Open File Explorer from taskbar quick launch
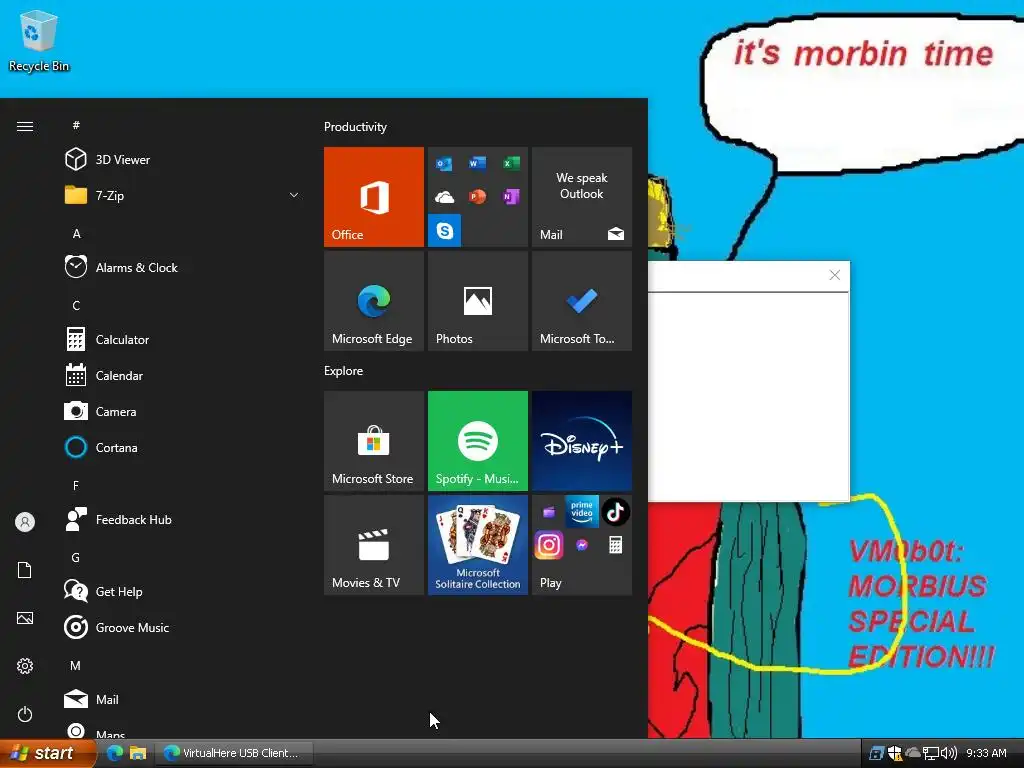This screenshot has height=768, width=1024. pos(138,753)
